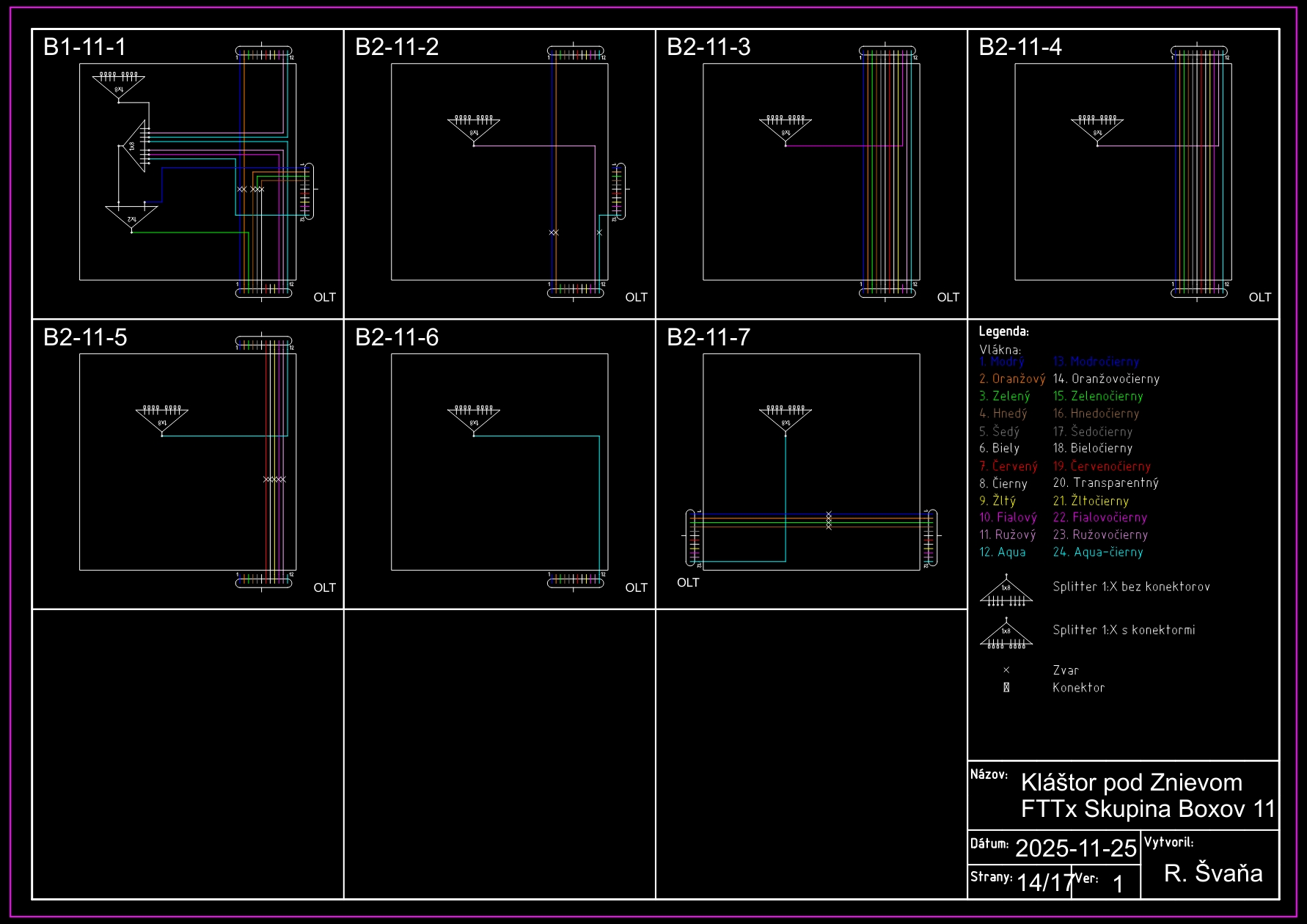This screenshot has width=1307, height=924.
Task: Click the splitter symbol in panel B2-11-6
Action: [x=474, y=419]
